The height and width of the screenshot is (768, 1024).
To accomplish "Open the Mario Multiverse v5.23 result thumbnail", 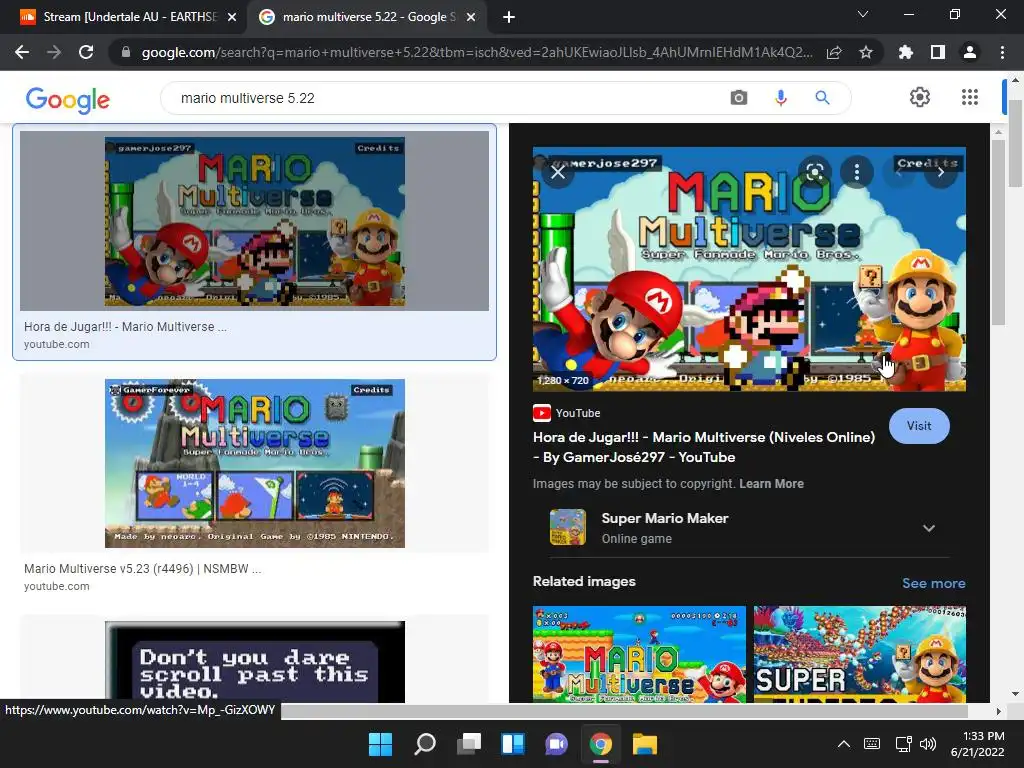I will pos(255,463).
